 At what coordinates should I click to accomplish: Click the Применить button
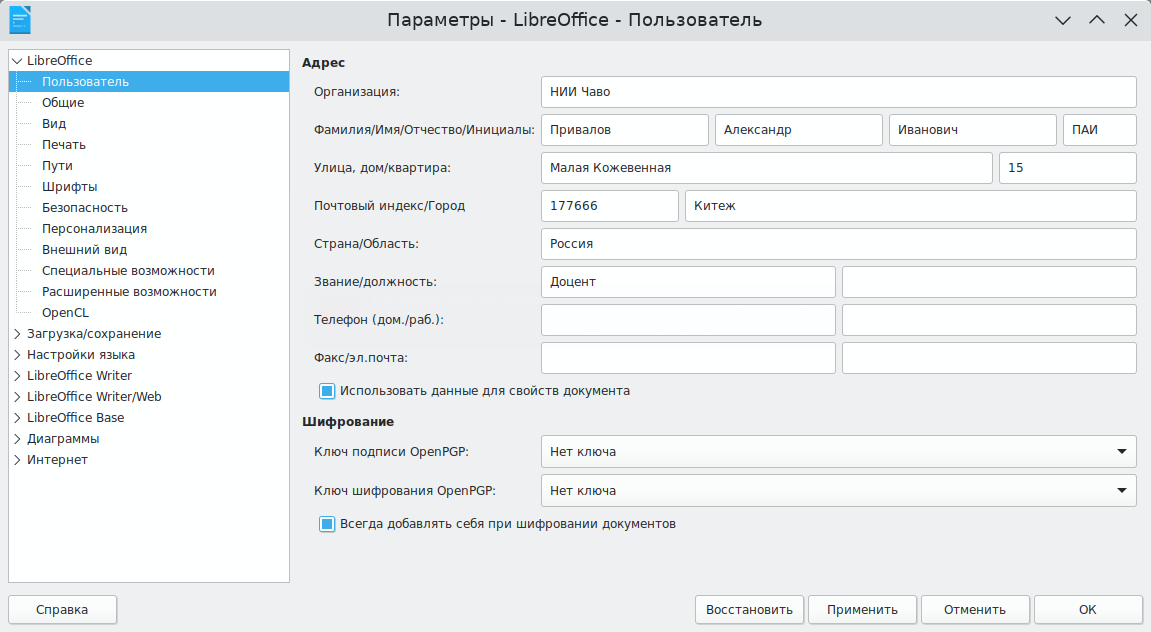(863, 610)
